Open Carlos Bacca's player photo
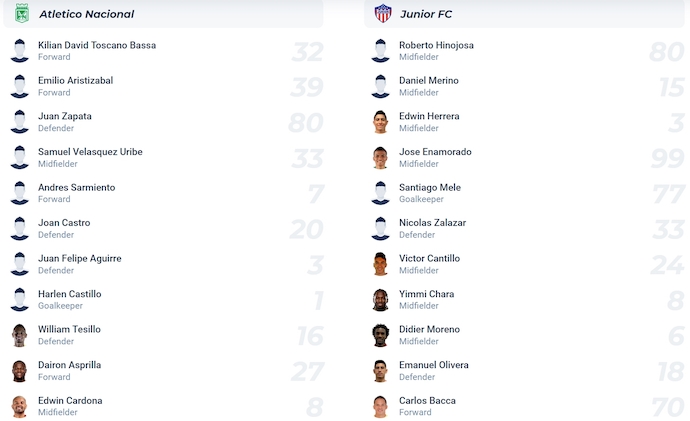The width and height of the screenshot is (690, 421). point(380,406)
